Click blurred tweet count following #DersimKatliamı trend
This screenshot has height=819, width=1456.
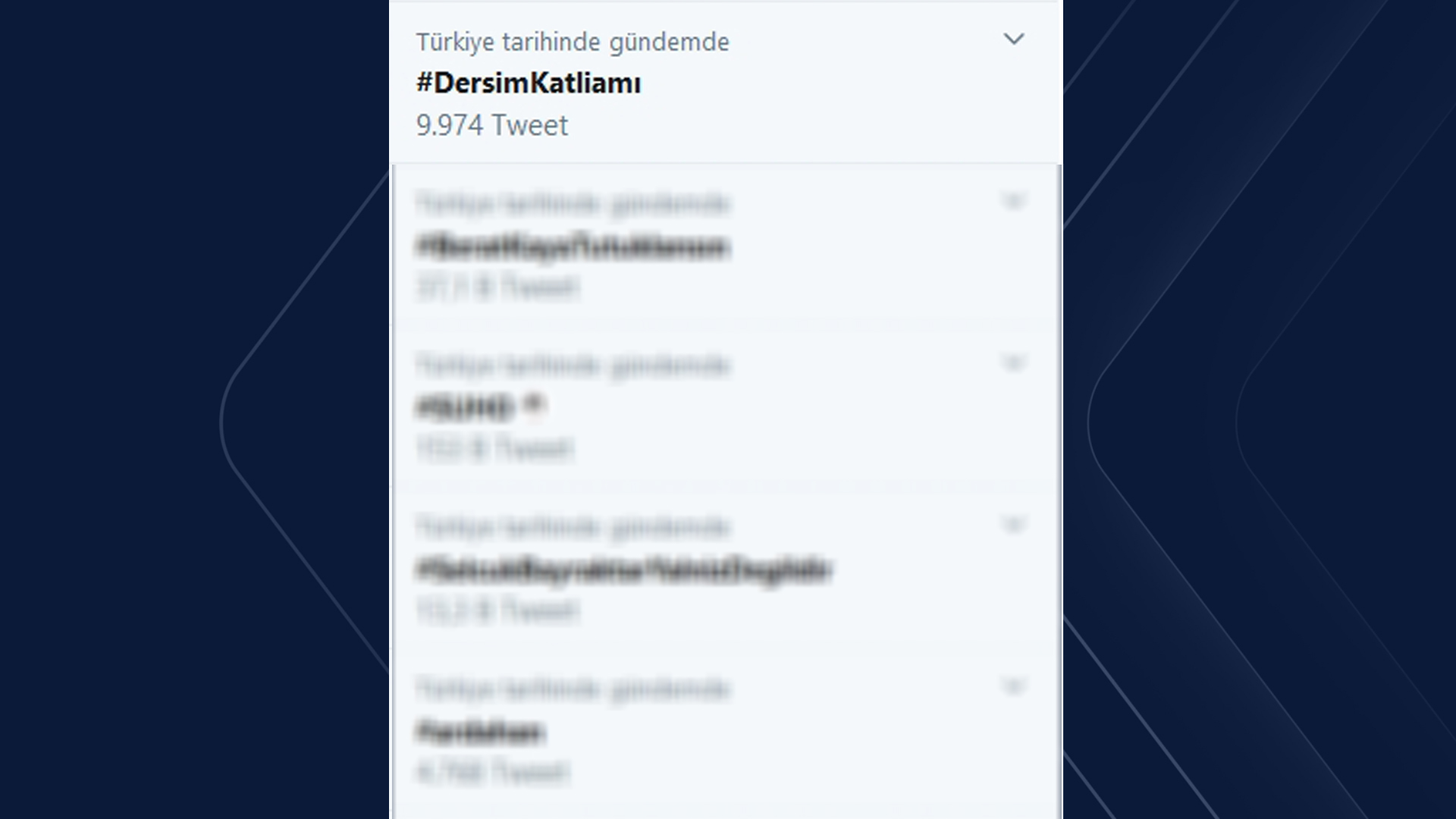pyautogui.click(x=497, y=287)
